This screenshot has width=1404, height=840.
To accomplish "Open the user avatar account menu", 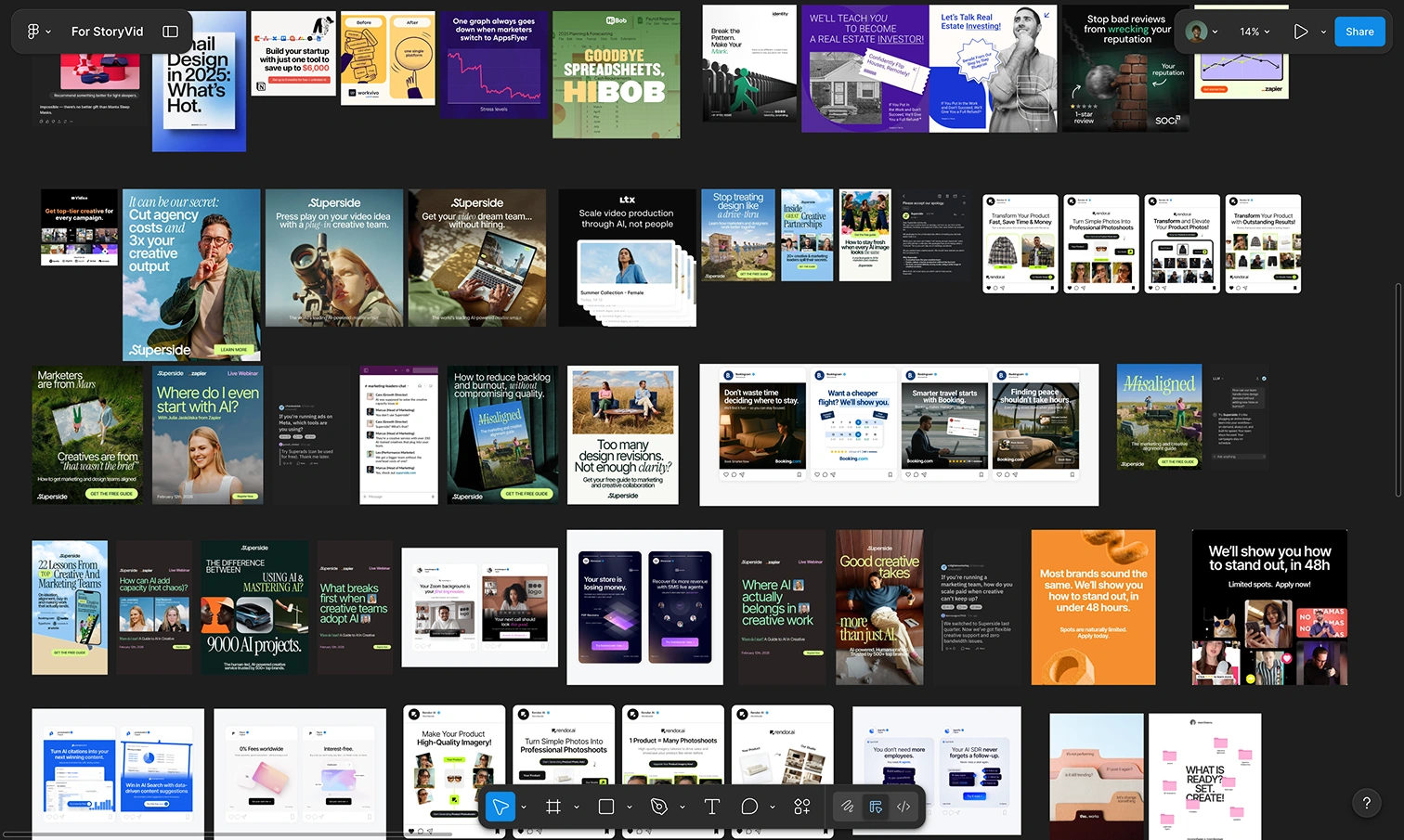I will (x=1196, y=31).
